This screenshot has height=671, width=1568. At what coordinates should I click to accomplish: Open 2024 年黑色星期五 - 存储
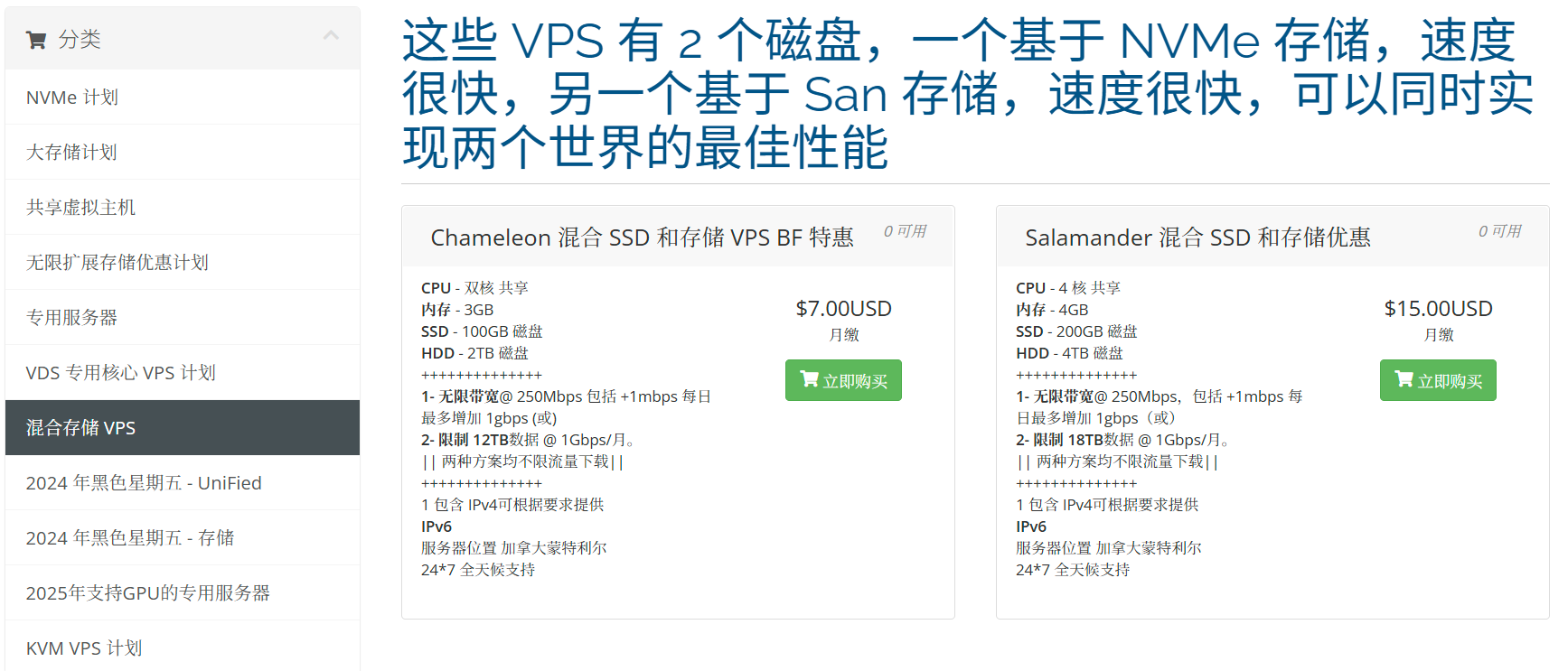pyautogui.click(x=183, y=538)
